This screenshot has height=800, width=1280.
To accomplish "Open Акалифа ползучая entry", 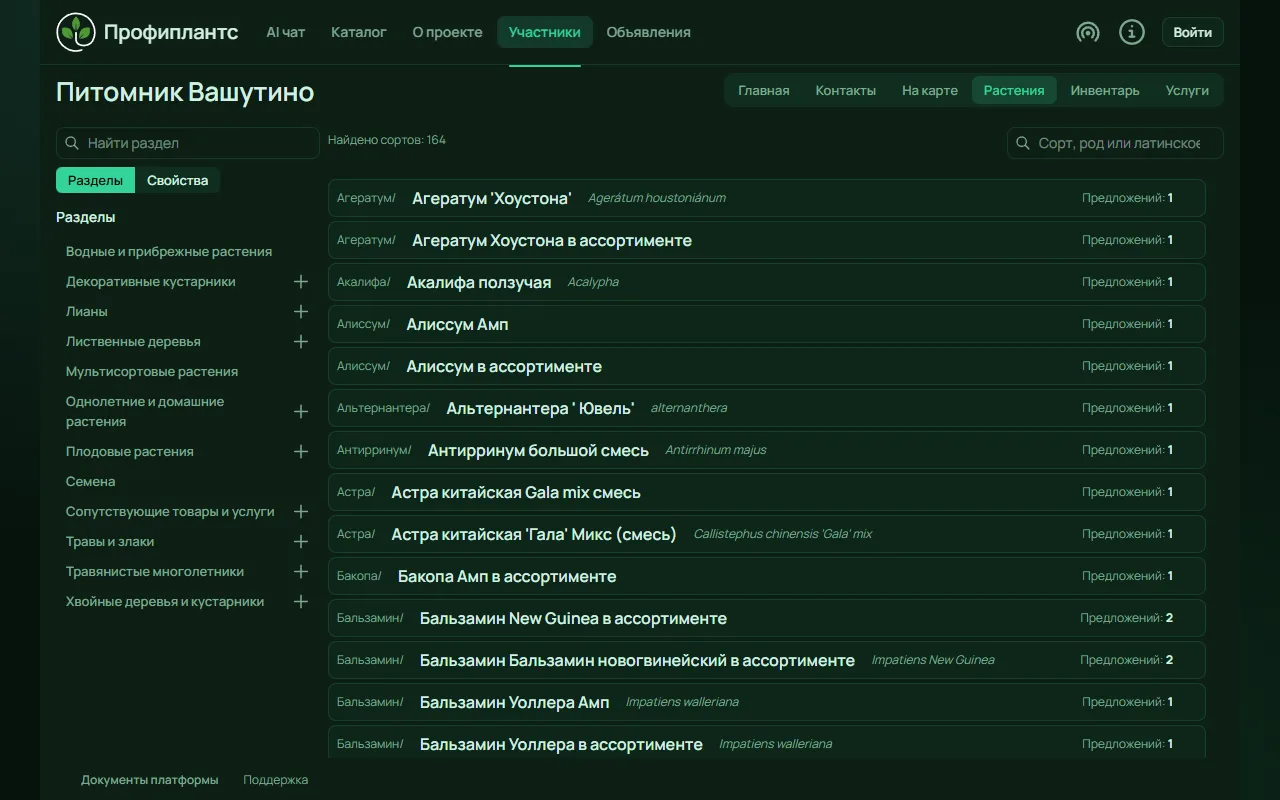I will [x=767, y=282].
